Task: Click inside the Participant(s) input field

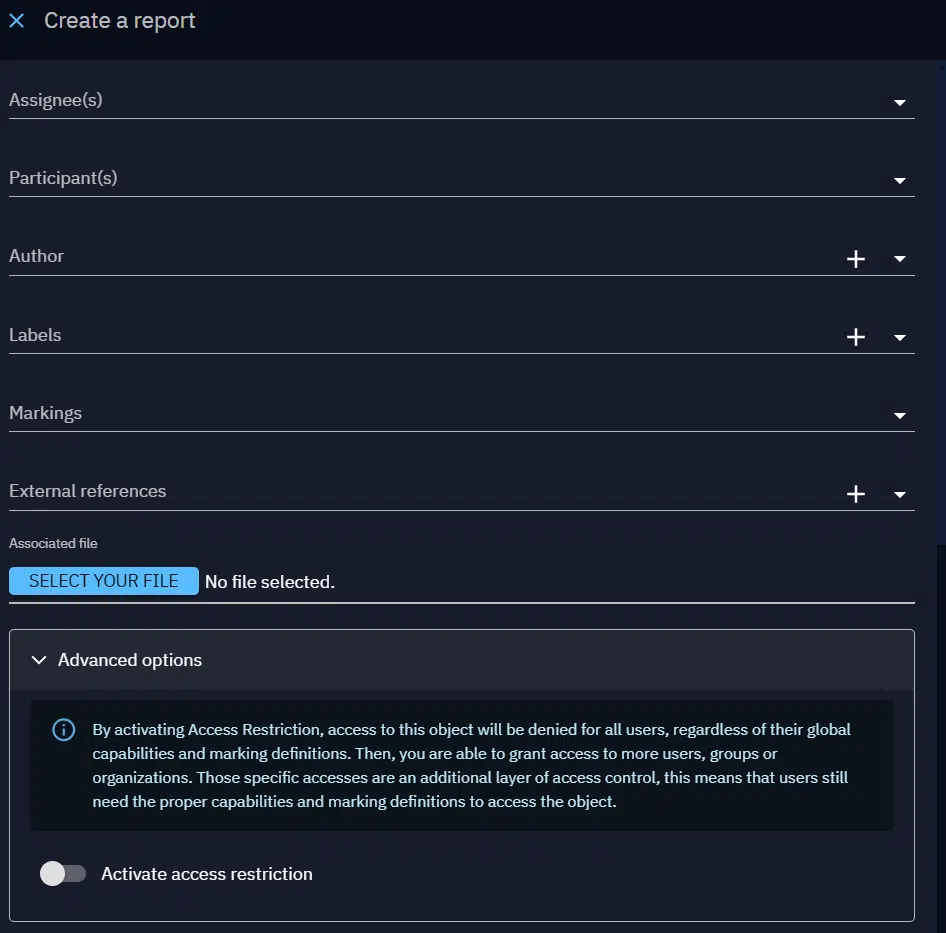Action: click(x=400, y=183)
